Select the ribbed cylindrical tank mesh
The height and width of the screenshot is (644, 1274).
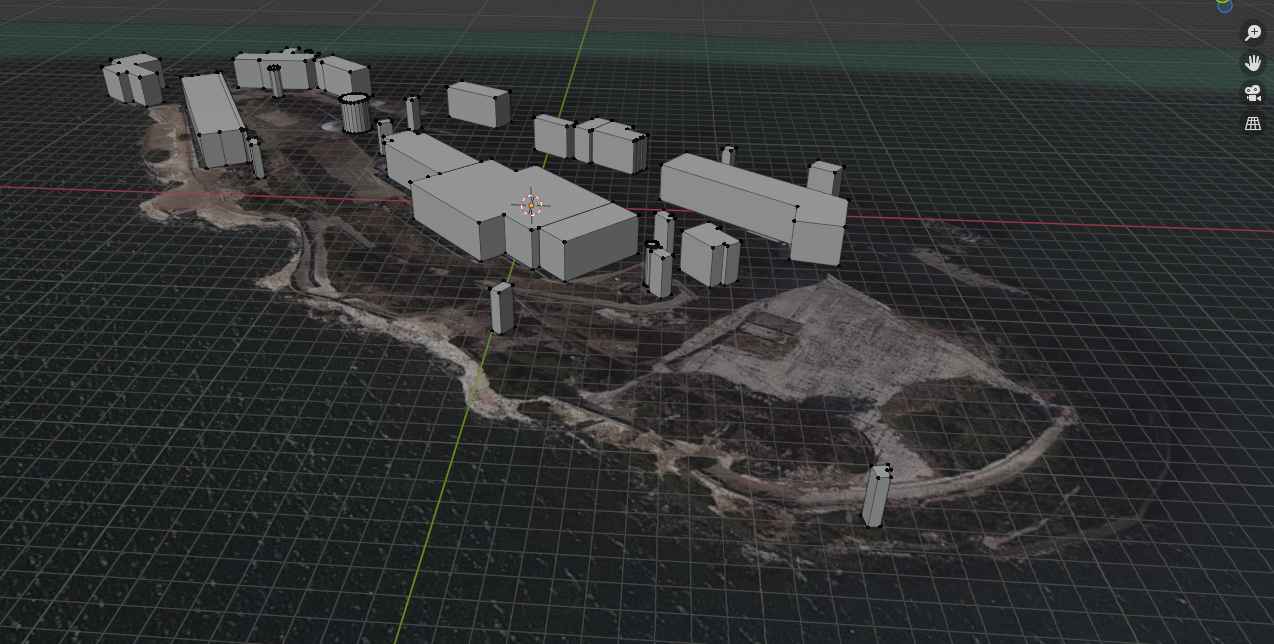click(355, 114)
